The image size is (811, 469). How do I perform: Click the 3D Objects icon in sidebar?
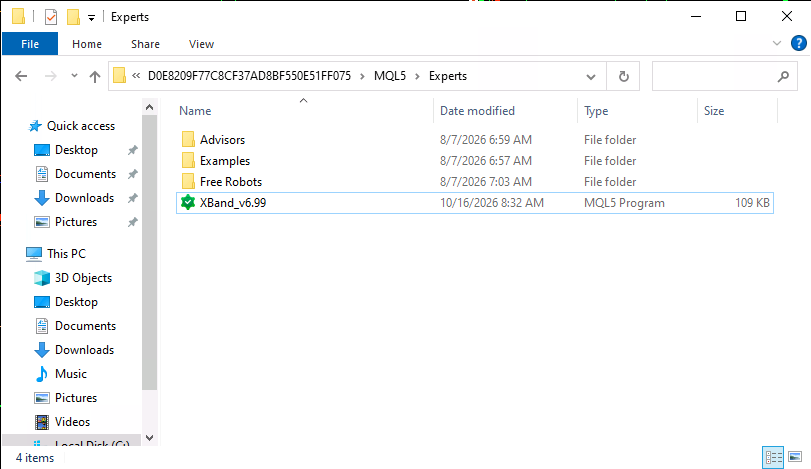42,278
